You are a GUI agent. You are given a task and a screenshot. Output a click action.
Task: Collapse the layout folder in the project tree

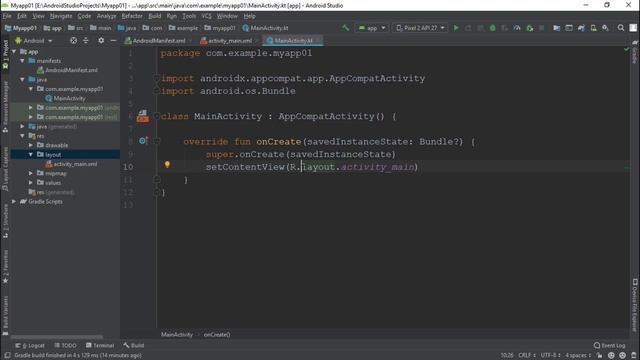point(31,155)
